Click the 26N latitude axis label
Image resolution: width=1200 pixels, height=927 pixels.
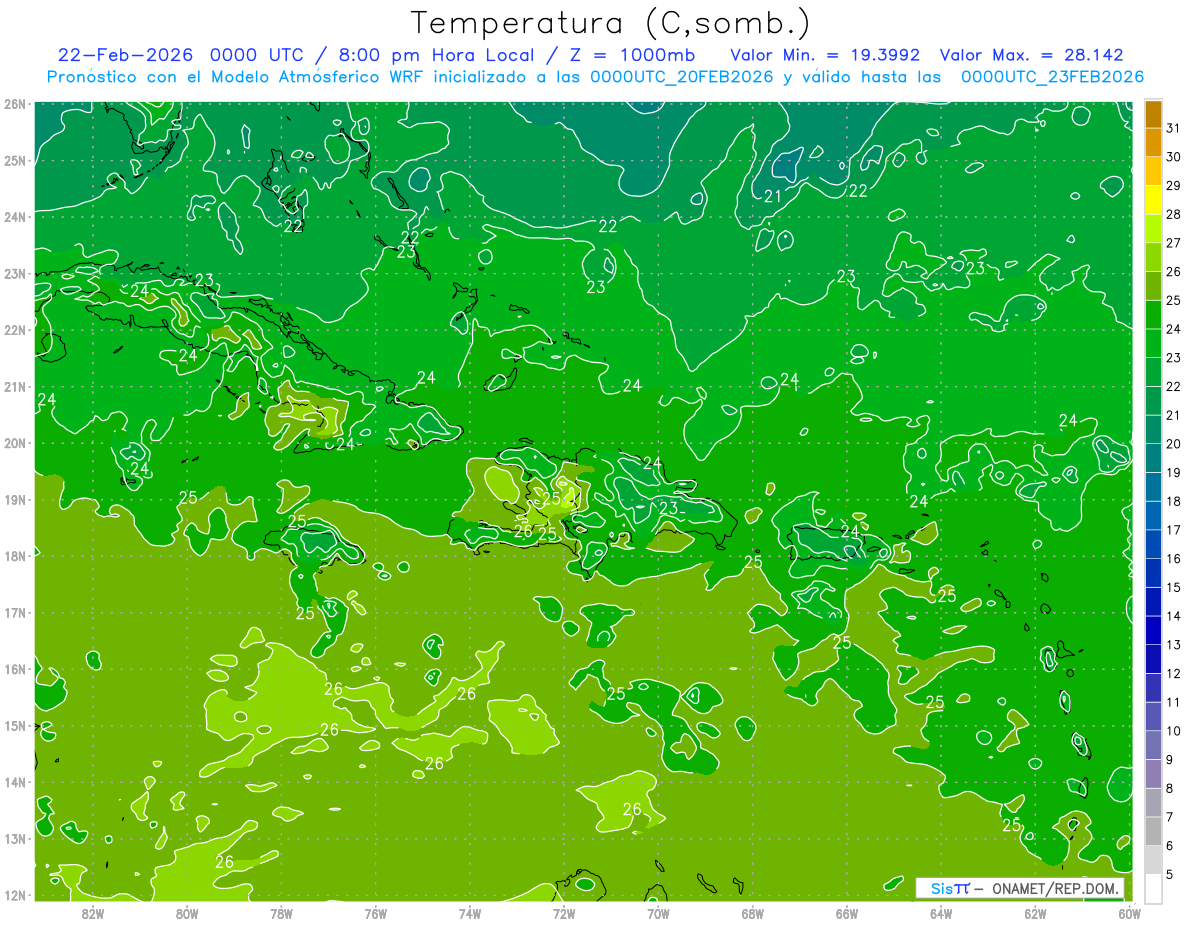[x=15, y=104]
